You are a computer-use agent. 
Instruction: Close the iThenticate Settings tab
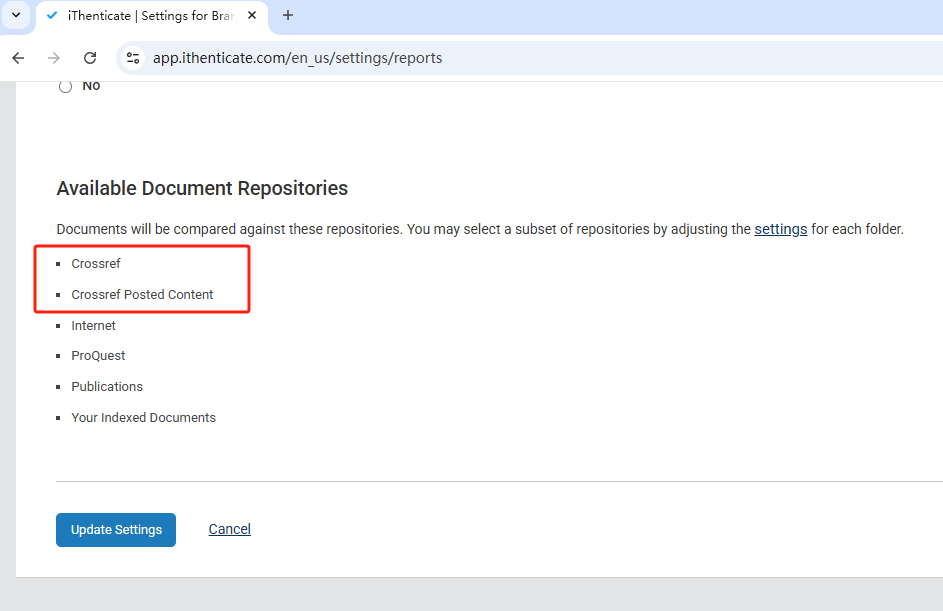252,15
